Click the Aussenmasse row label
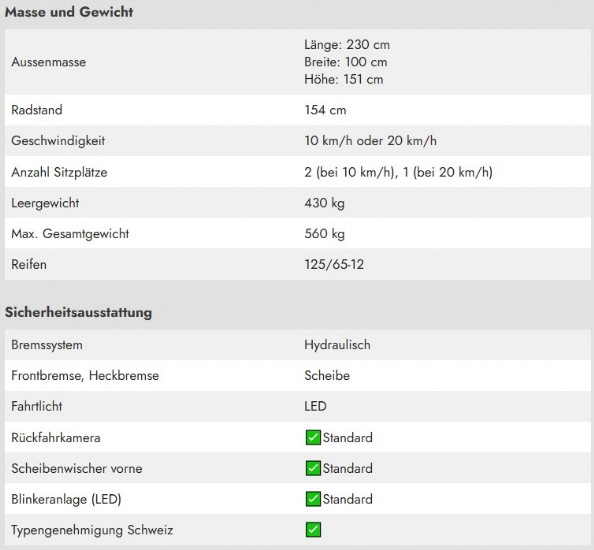 click(48, 62)
